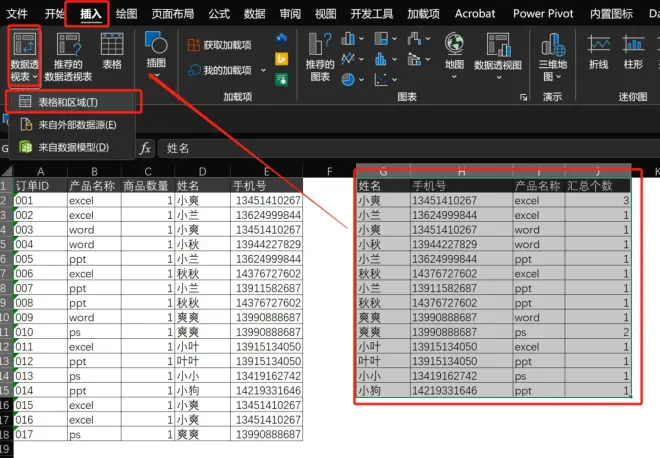Open the Charts group dialog launcher

pos(523,97)
